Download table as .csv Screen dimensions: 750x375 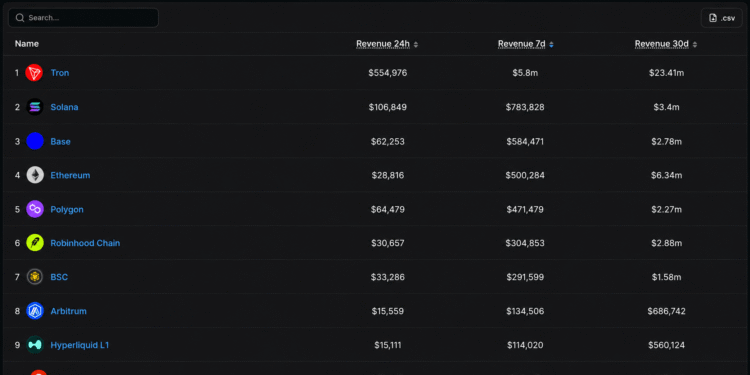pyautogui.click(x=722, y=18)
